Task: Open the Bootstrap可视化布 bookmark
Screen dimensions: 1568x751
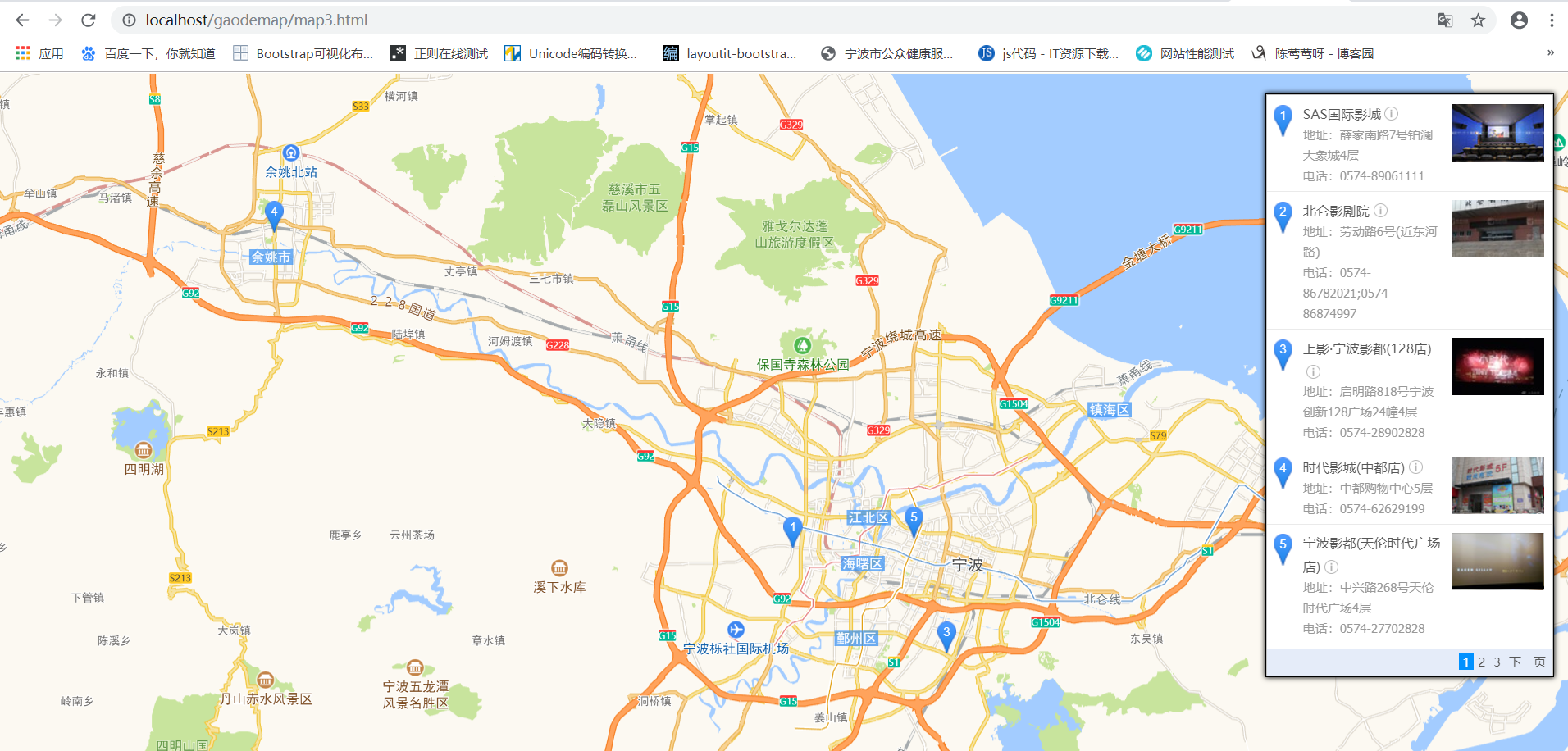Action: click(x=303, y=53)
